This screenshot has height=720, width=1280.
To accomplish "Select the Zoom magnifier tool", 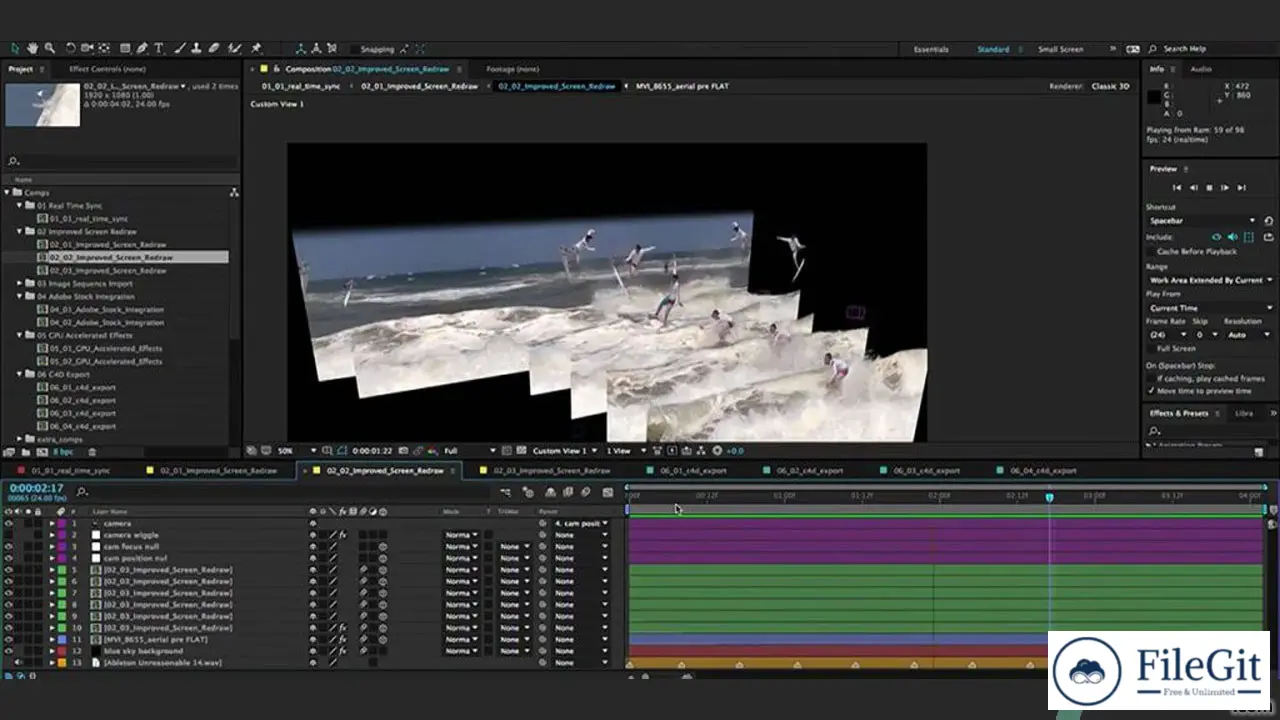I will click(50, 48).
